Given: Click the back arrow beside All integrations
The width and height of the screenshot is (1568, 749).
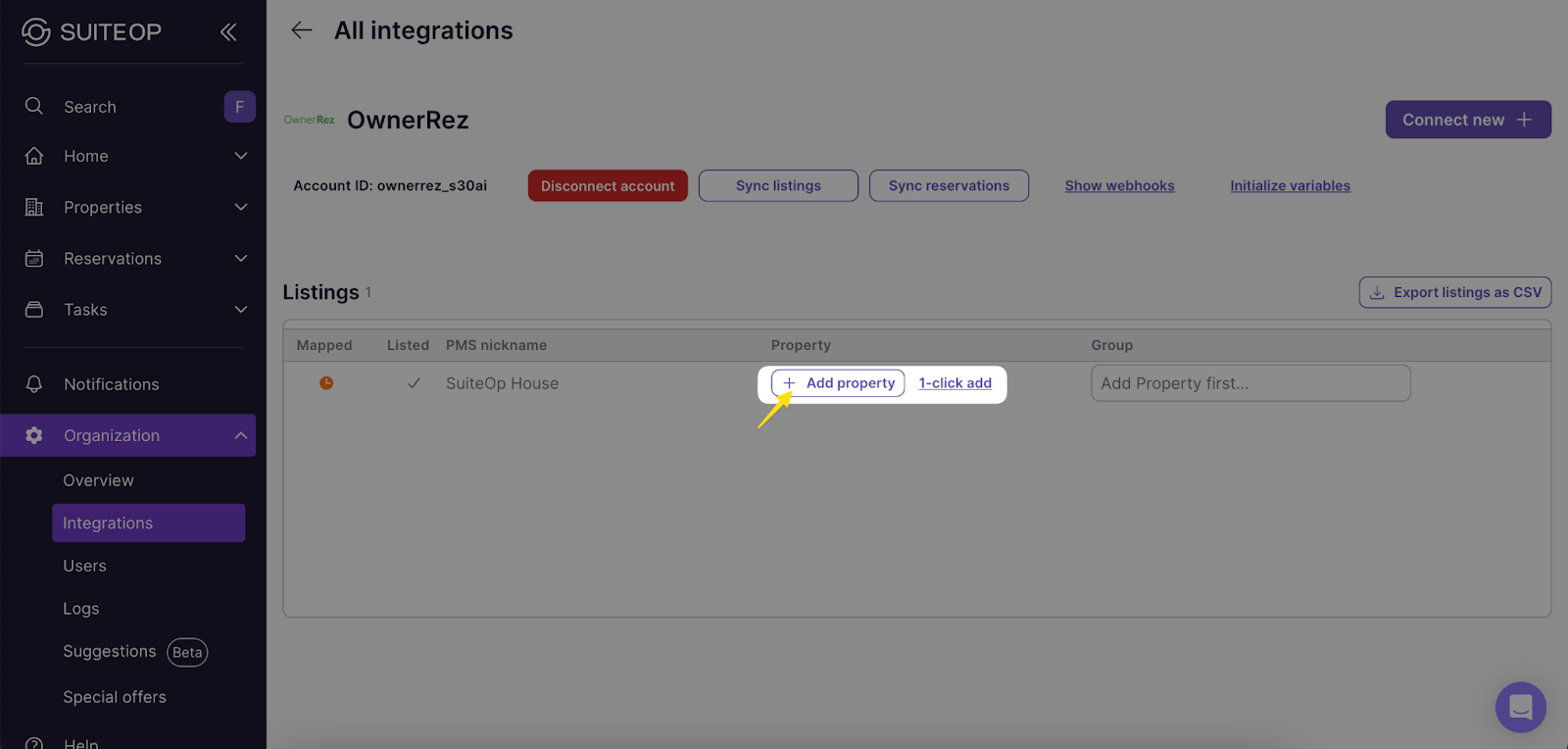Looking at the screenshot, I should tap(301, 30).
